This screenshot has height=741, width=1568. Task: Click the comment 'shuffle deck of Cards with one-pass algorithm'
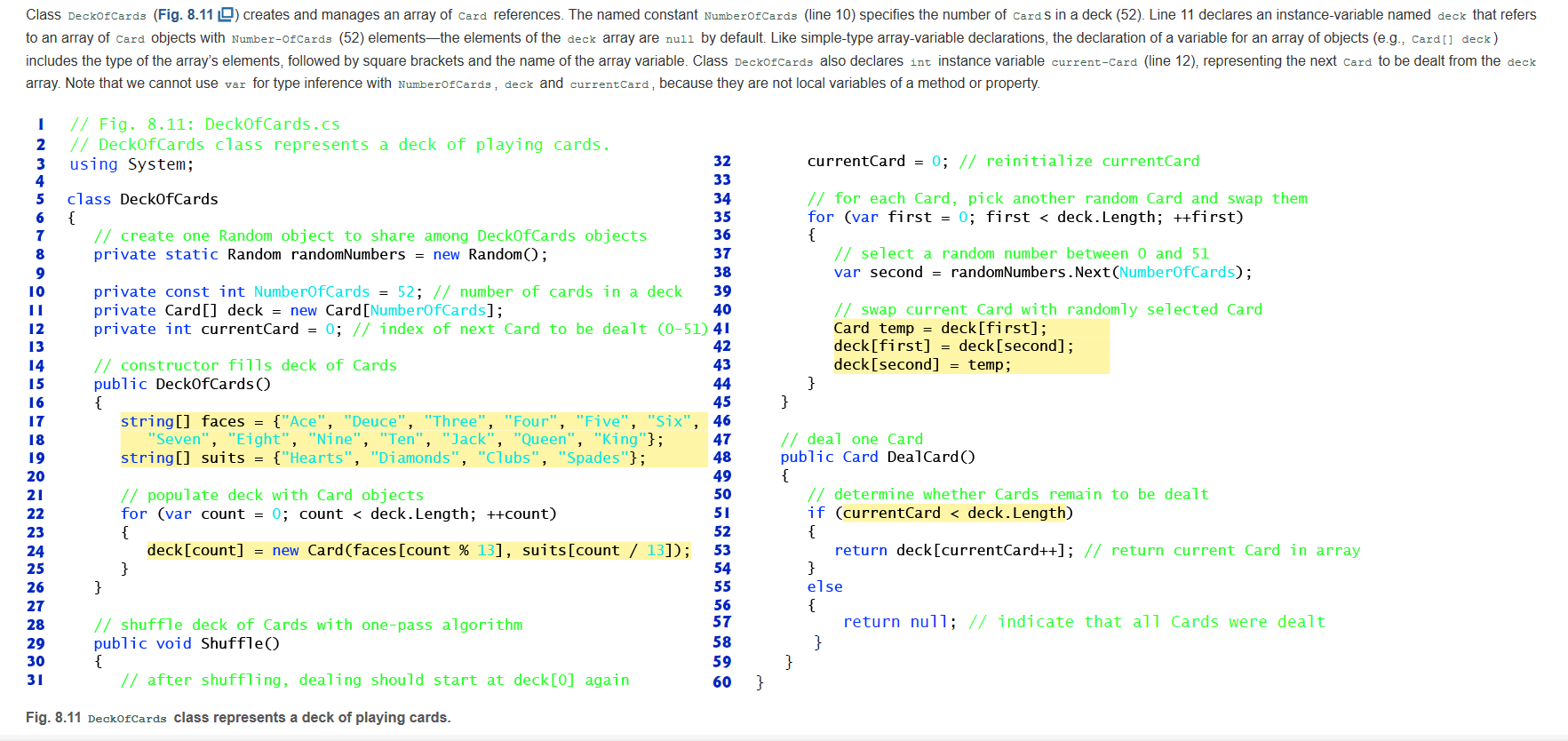tap(308, 625)
